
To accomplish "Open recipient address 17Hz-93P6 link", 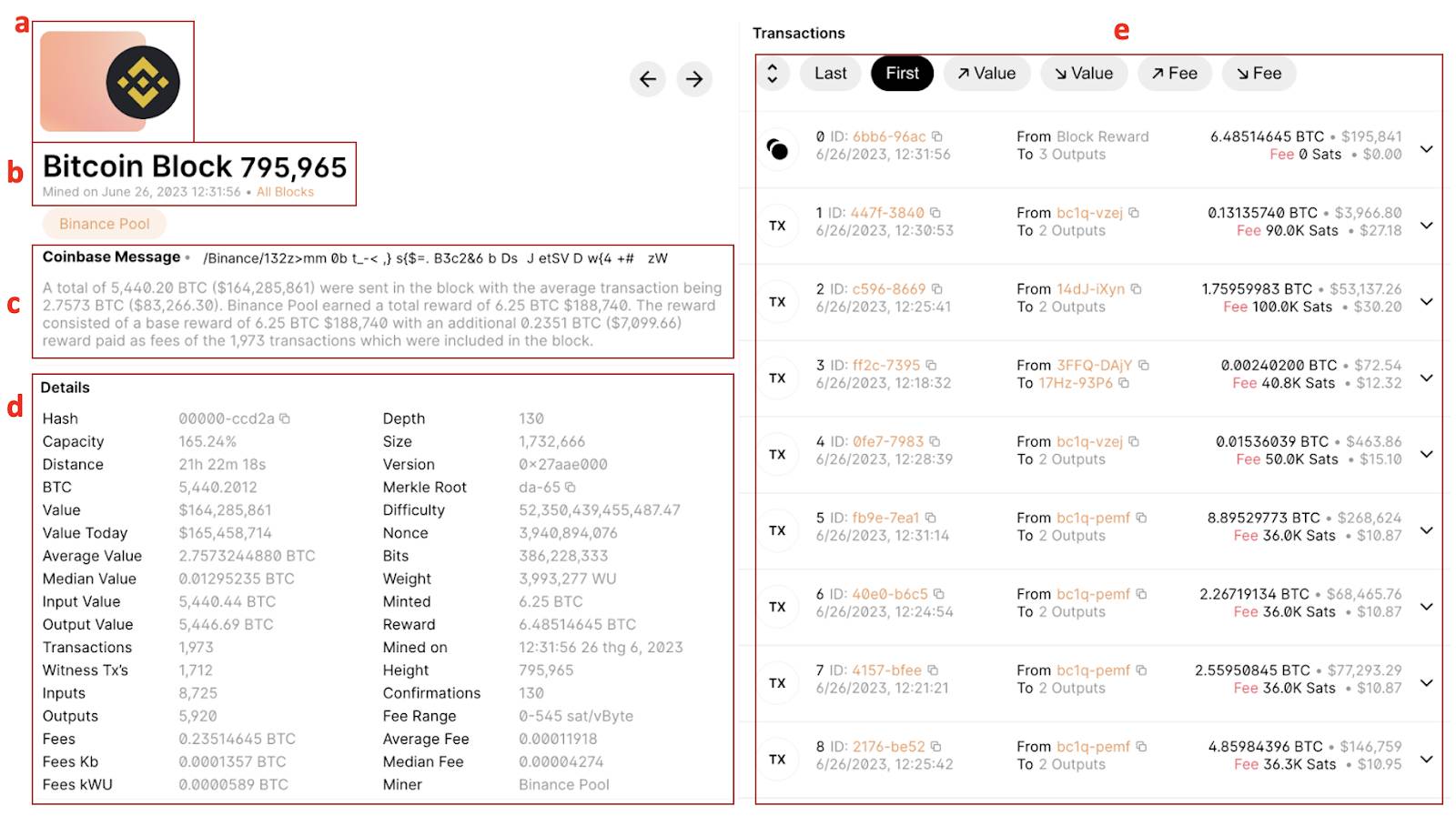I will [x=1076, y=383].
